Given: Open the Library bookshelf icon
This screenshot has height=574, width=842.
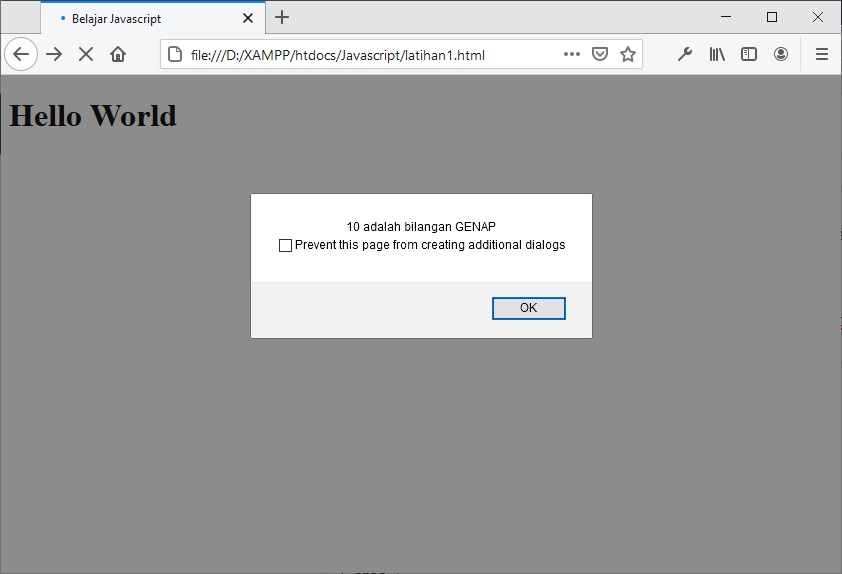Looking at the screenshot, I should pos(717,54).
